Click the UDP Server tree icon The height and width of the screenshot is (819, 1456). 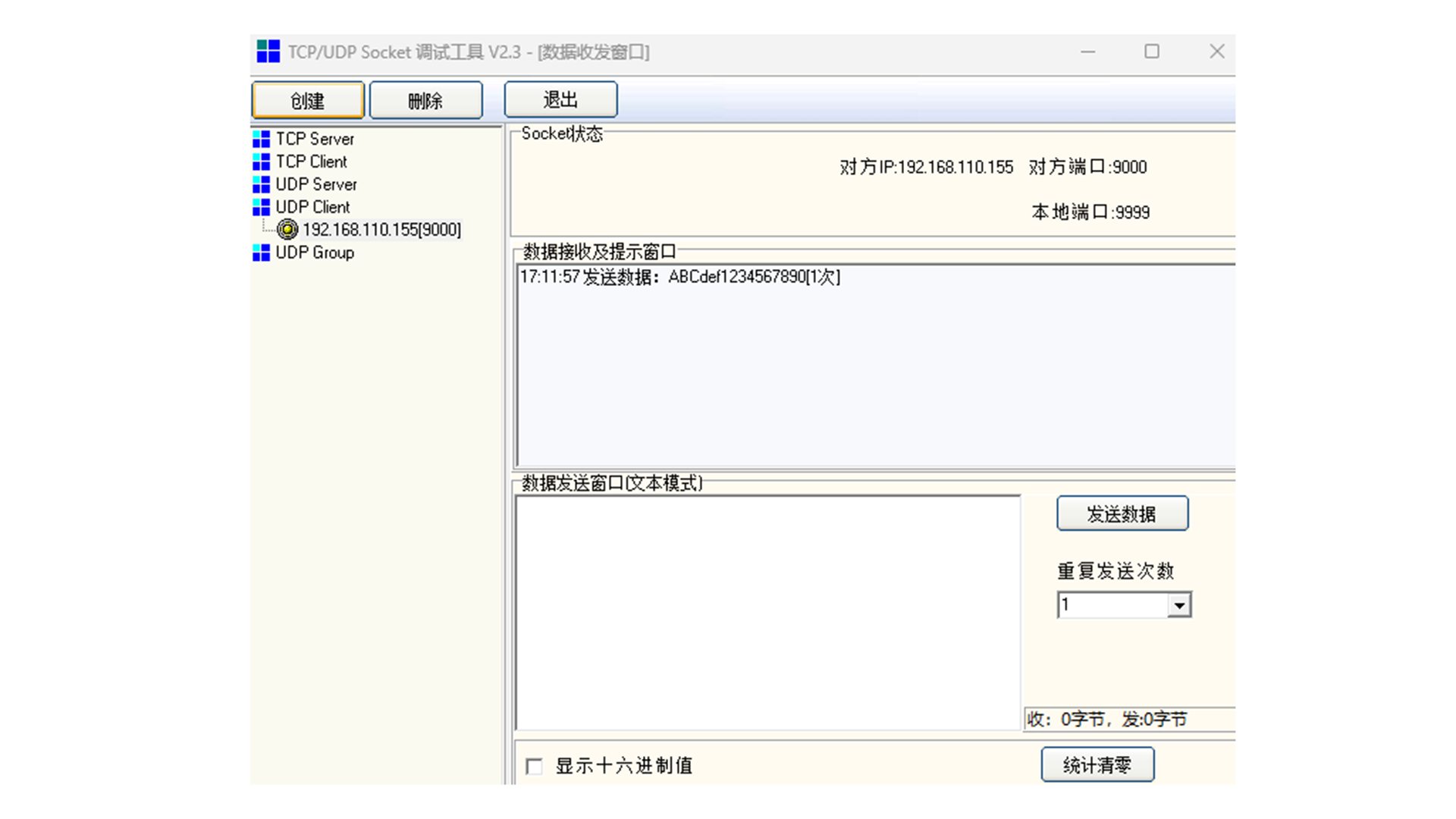tap(261, 184)
